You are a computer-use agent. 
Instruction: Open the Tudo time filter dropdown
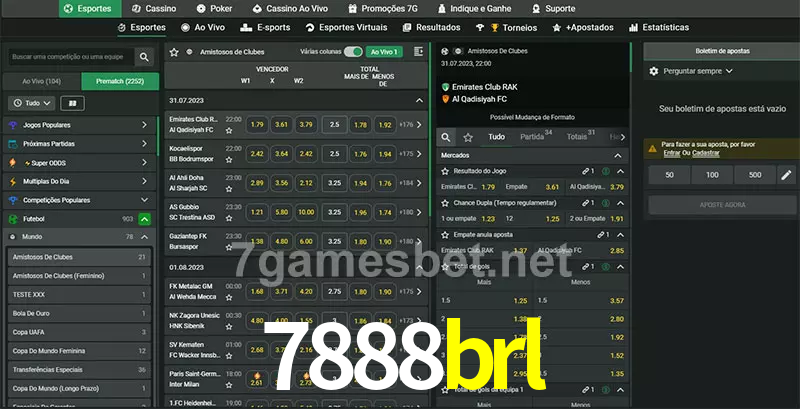pyautogui.click(x=30, y=103)
